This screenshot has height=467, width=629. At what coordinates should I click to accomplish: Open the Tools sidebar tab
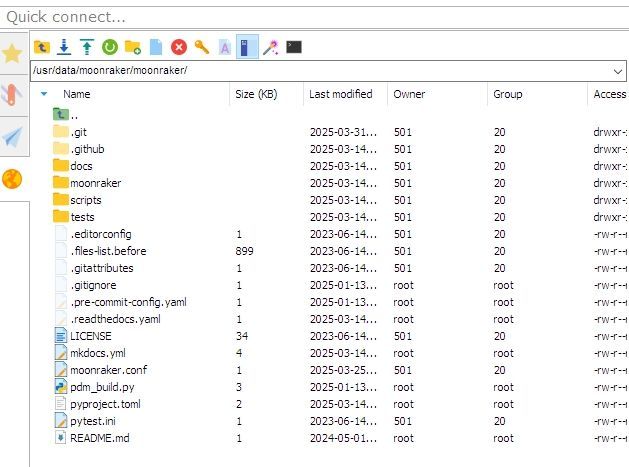pos(12,95)
